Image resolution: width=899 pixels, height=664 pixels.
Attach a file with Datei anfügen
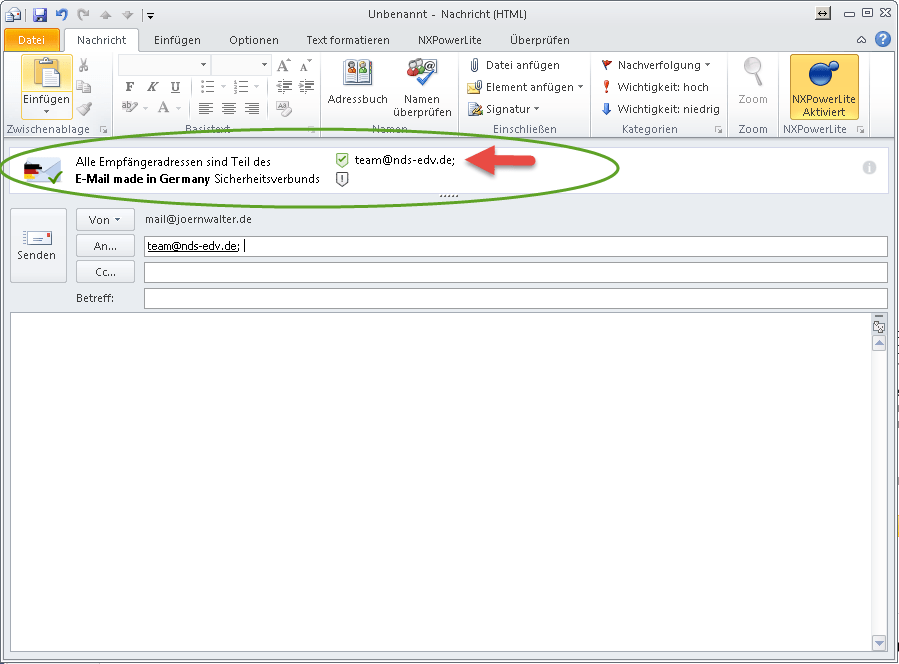(514, 65)
